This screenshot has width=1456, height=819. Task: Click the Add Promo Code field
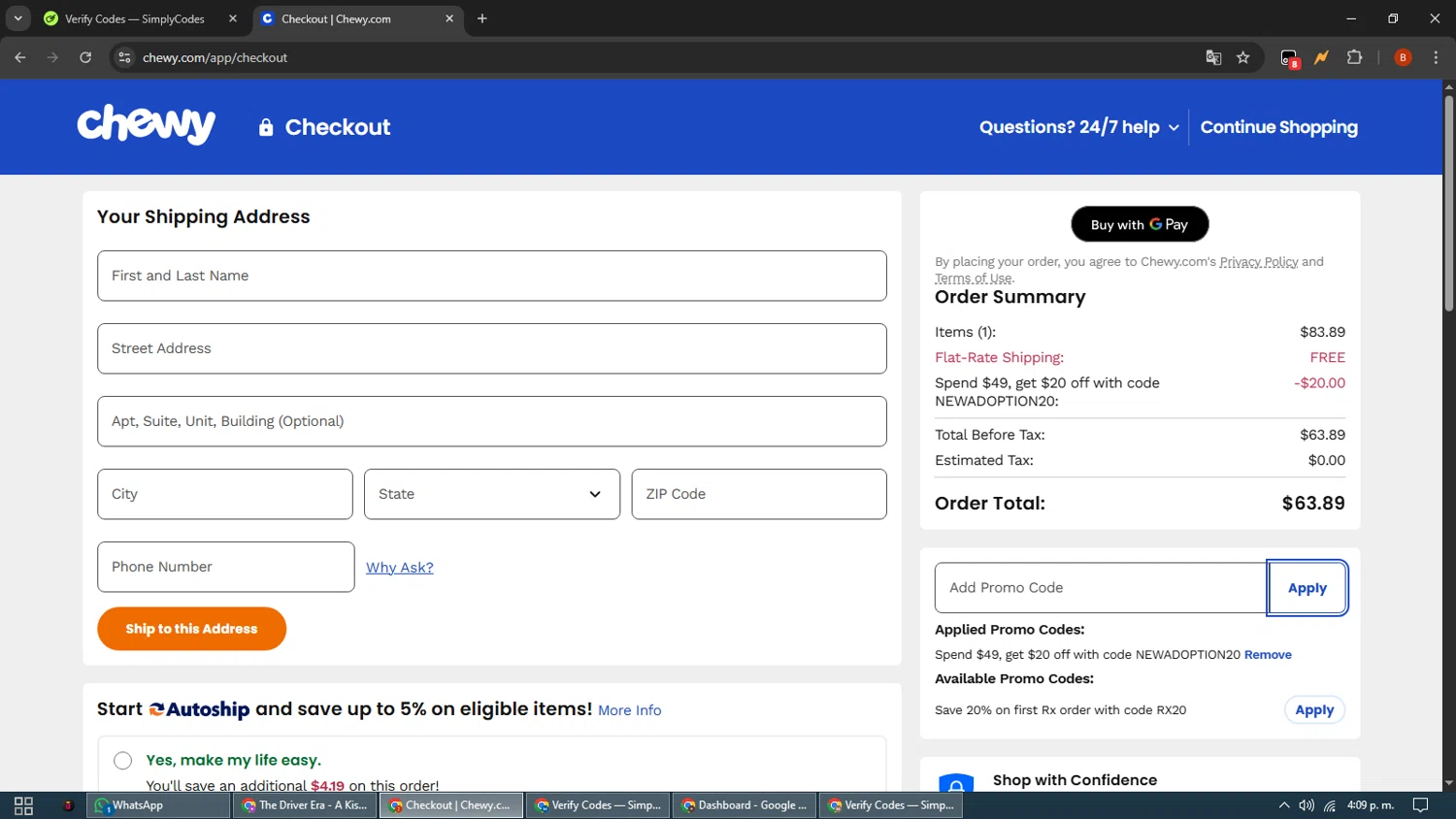tap(1102, 588)
